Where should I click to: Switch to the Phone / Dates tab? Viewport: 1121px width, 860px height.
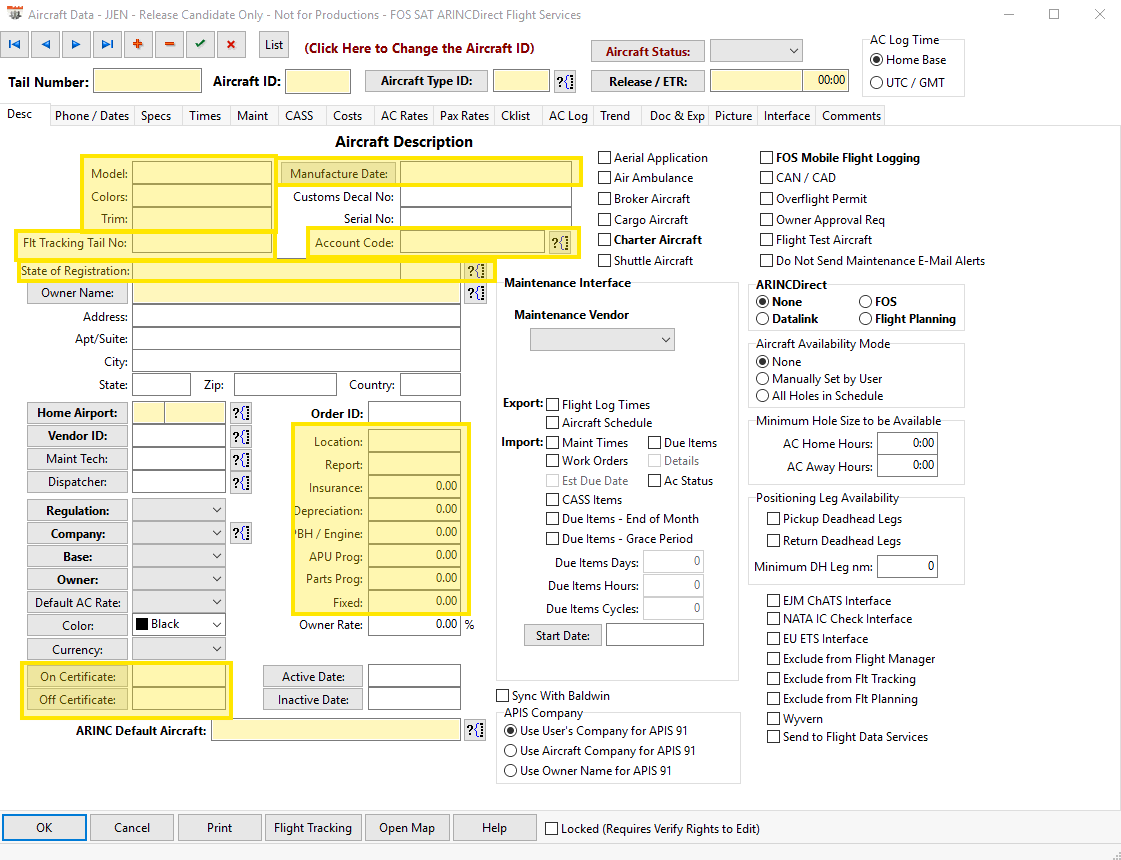[92, 116]
